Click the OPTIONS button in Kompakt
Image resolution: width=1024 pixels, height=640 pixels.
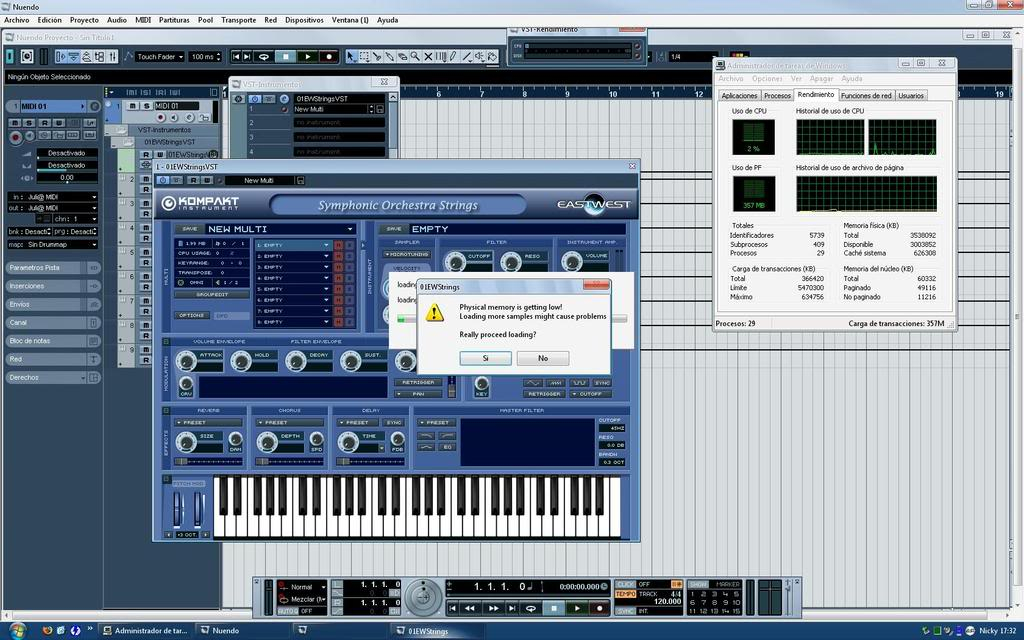(192, 315)
